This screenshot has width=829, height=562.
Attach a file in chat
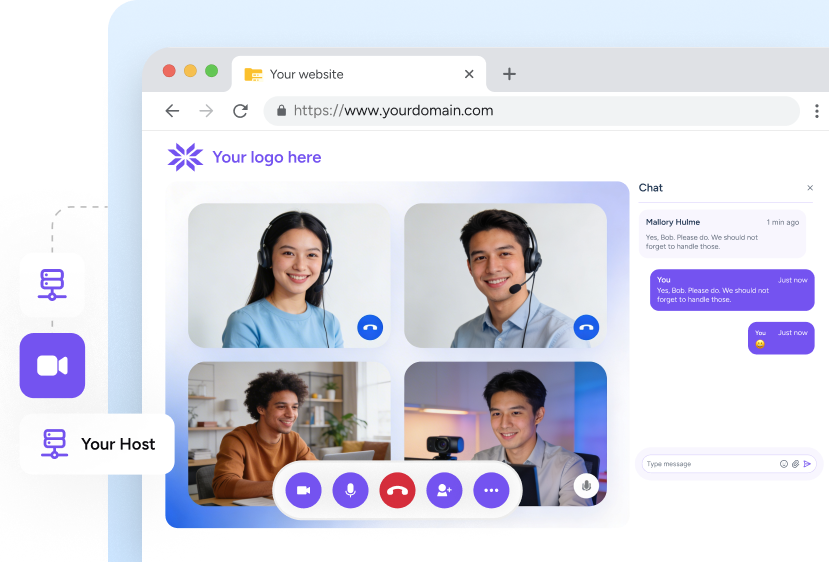(x=795, y=464)
